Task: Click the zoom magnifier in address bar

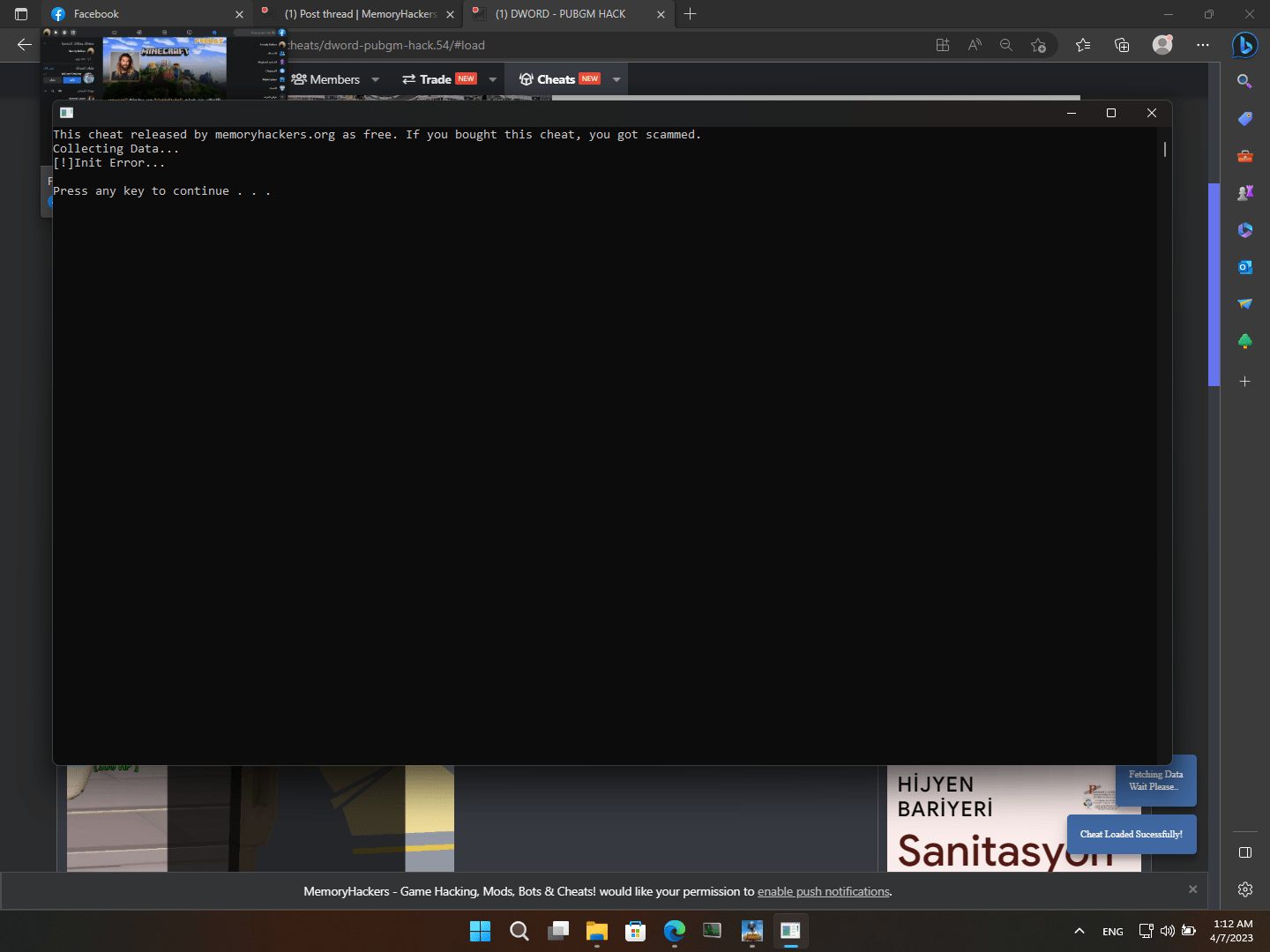Action: click(x=1005, y=45)
